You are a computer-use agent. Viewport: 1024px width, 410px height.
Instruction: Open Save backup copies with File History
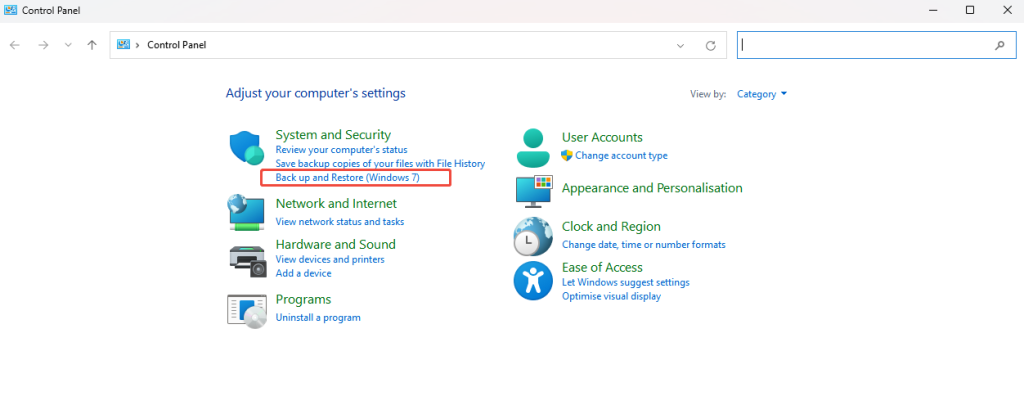coord(380,163)
